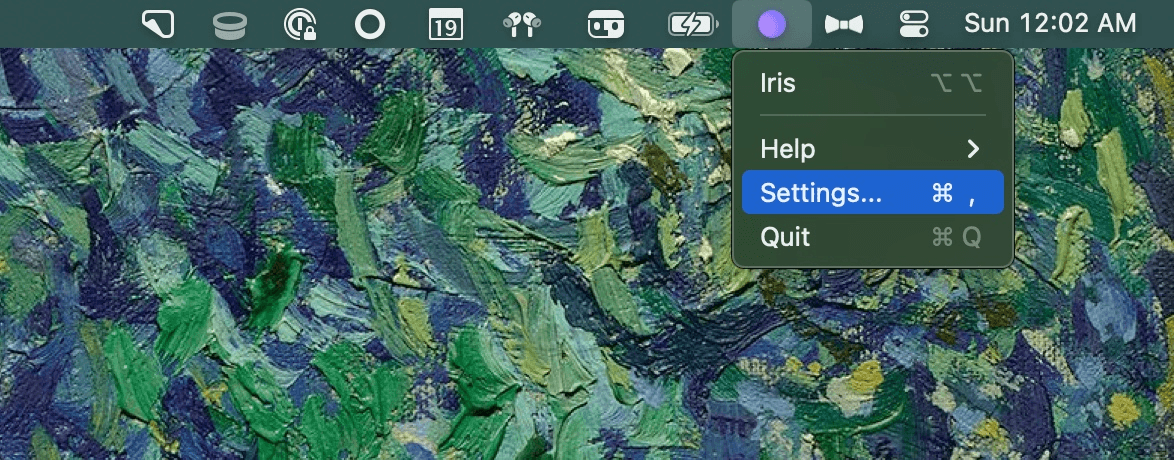Open the AirPods status menu
Screen dimensions: 1174x460
coord(523,25)
